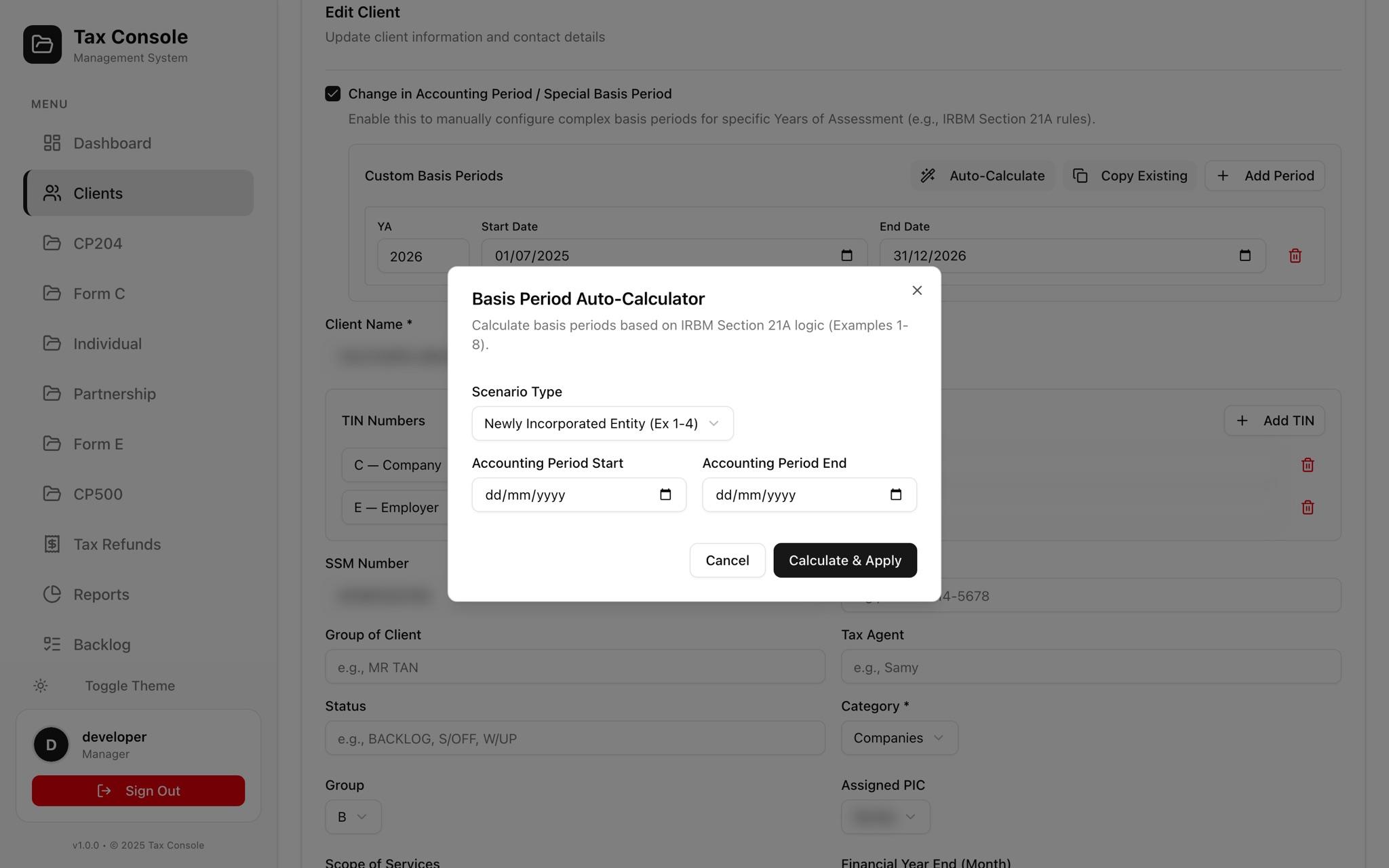The width and height of the screenshot is (1389, 868).
Task: Toggle Theme label in sidebar
Action: (x=130, y=686)
